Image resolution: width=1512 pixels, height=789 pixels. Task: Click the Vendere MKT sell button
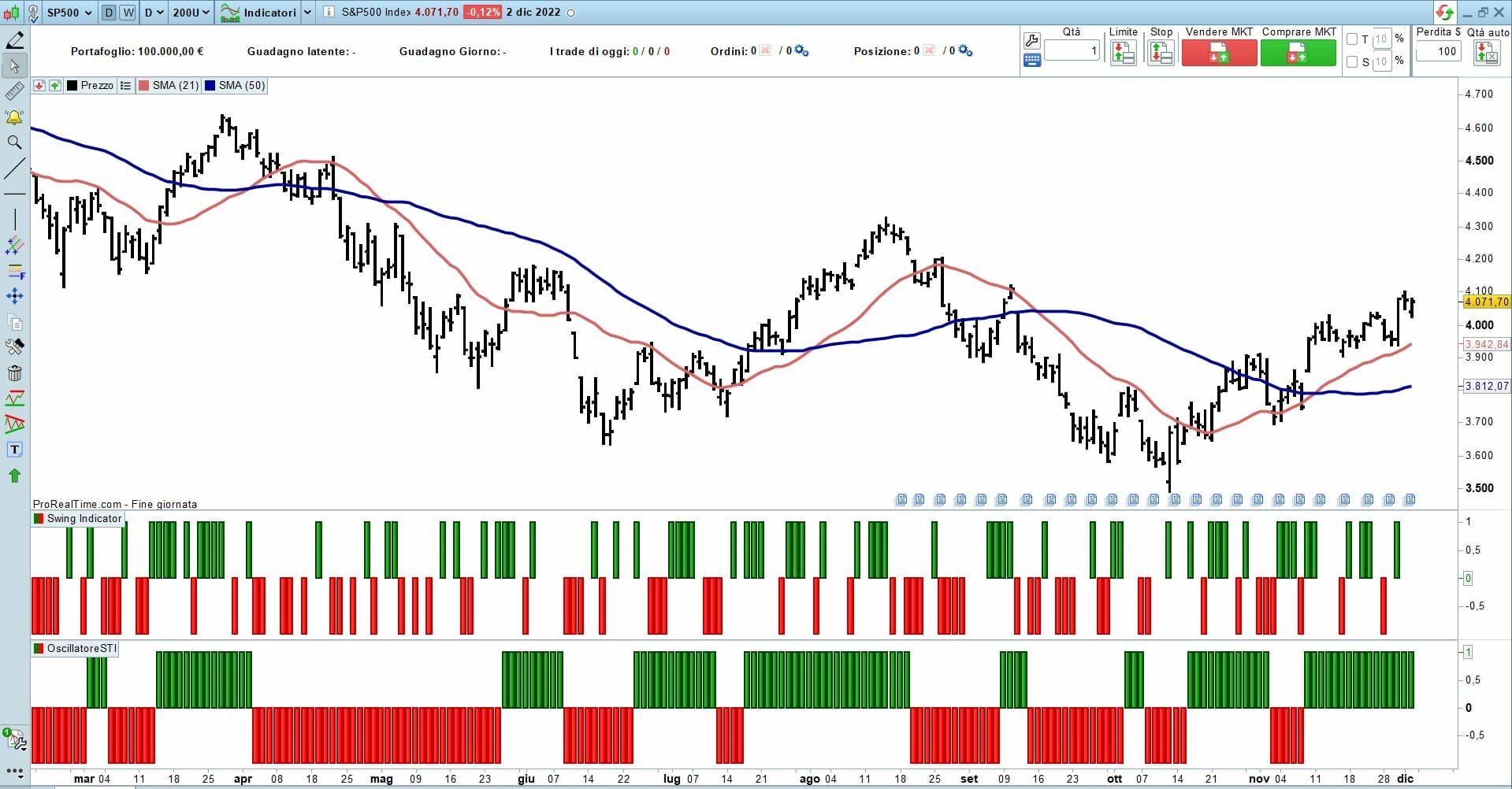[1218, 53]
